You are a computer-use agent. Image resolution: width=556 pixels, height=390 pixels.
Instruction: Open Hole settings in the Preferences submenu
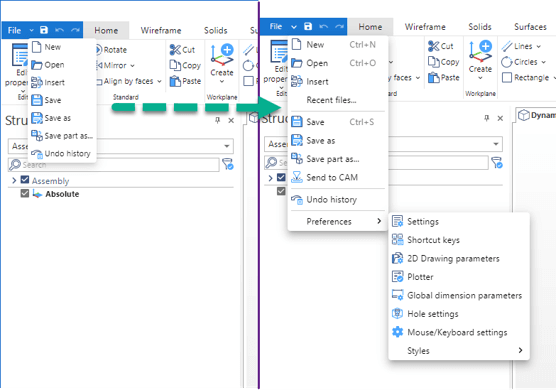(x=459, y=314)
